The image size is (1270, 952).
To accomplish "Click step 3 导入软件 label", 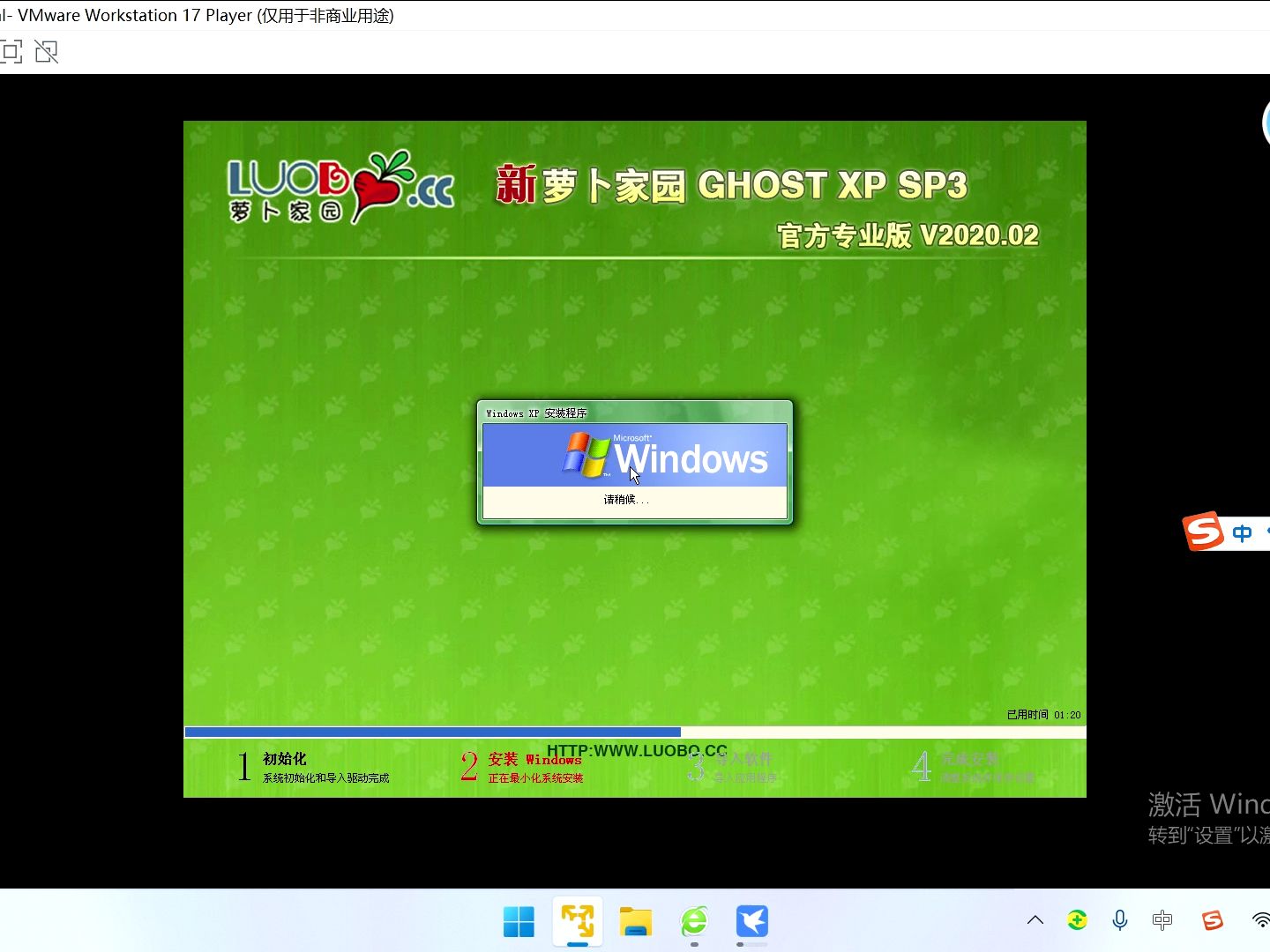I will [743, 759].
